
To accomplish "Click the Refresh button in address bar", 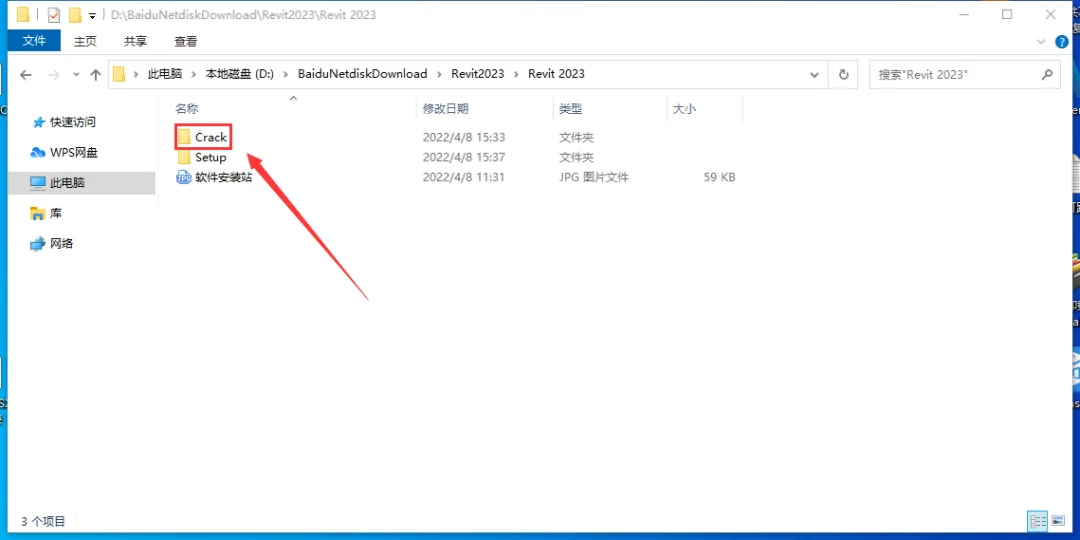I will [x=843, y=74].
